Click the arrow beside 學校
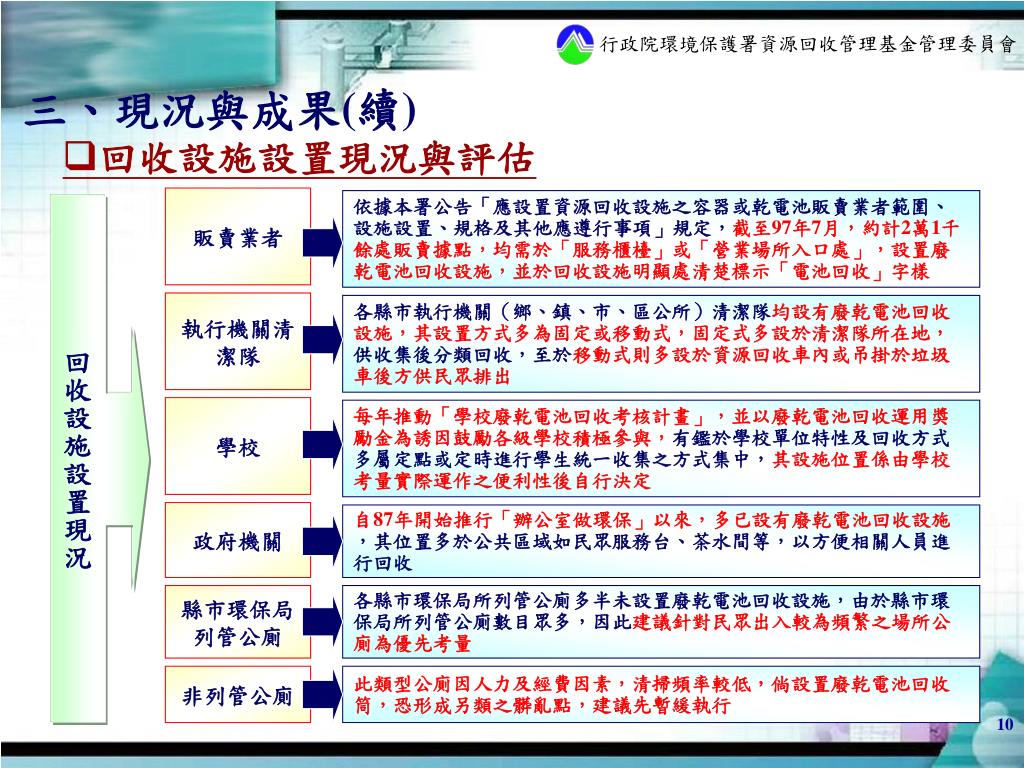The width and height of the screenshot is (1024, 768). pyautogui.click(x=323, y=445)
